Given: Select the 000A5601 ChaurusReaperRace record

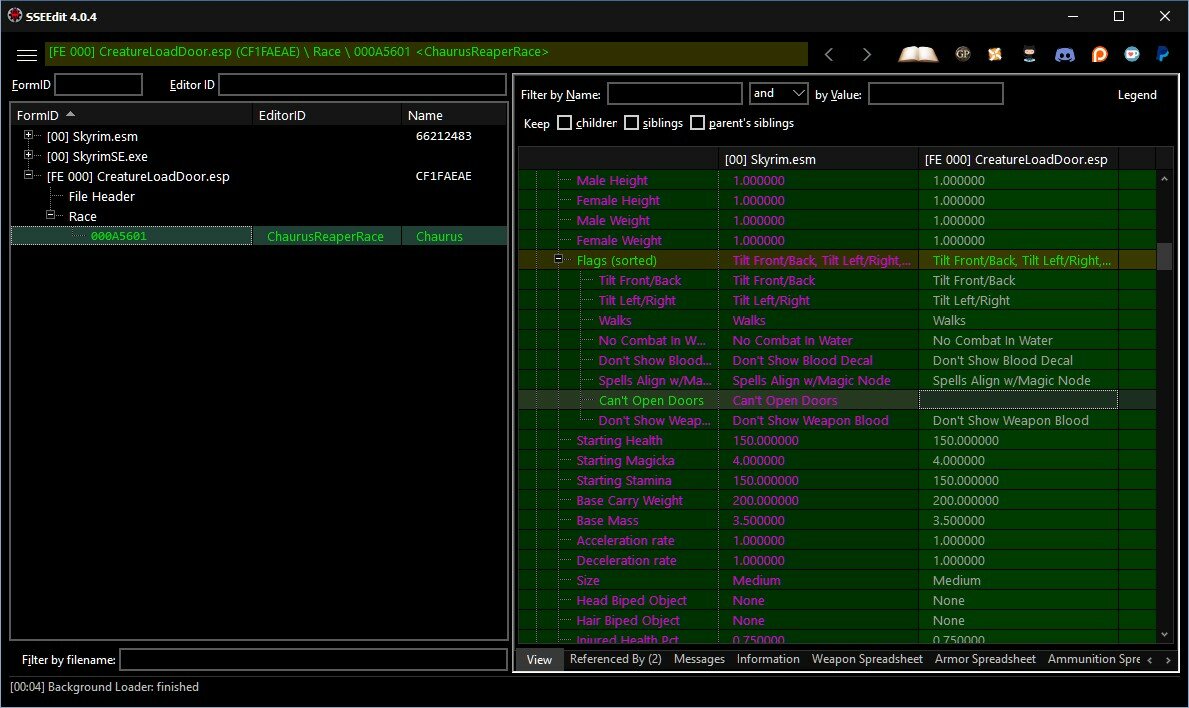Looking at the screenshot, I should (259, 236).
